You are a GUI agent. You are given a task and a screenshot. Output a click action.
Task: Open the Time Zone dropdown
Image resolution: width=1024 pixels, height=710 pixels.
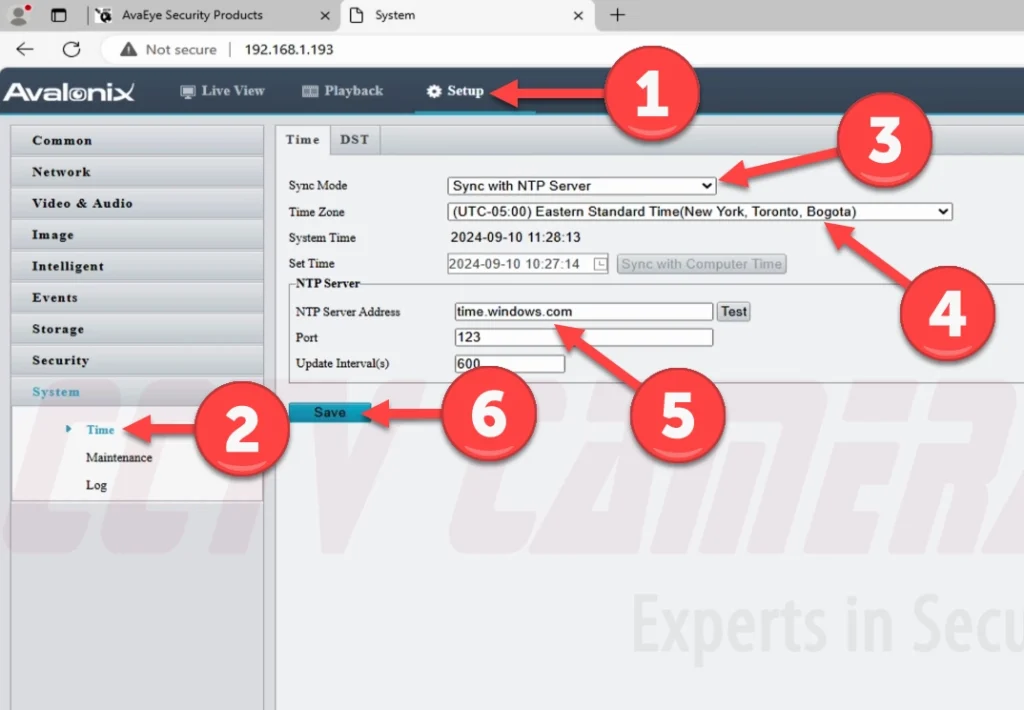pyautogui.click(x=699, y=212)
